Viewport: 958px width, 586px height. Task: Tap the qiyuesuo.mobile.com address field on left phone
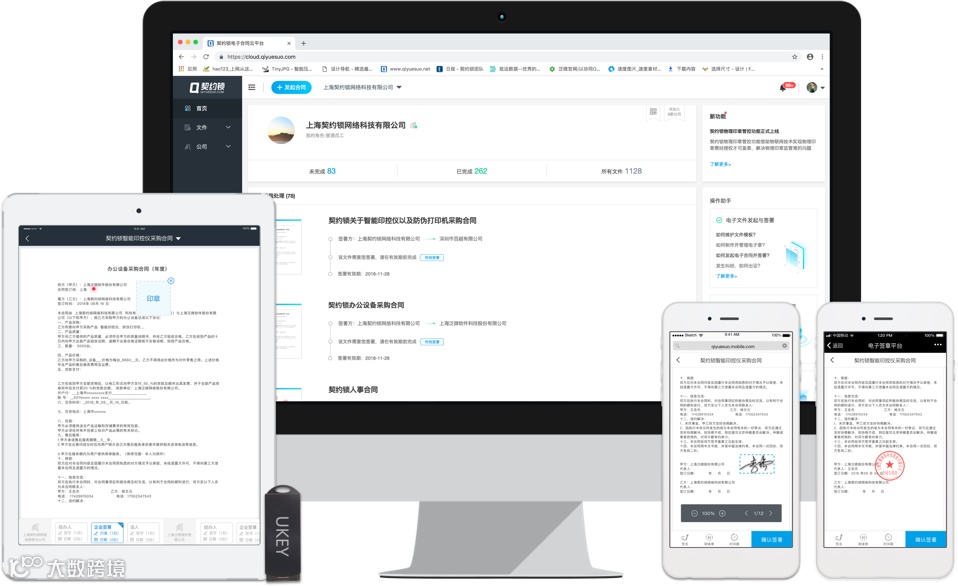(732, 346)
